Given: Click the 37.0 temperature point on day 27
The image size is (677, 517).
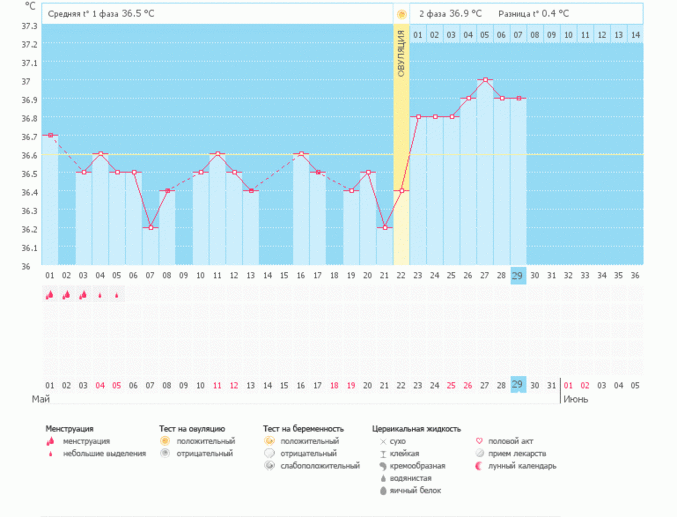Looking at the screenshot, I should coord(485,80).
